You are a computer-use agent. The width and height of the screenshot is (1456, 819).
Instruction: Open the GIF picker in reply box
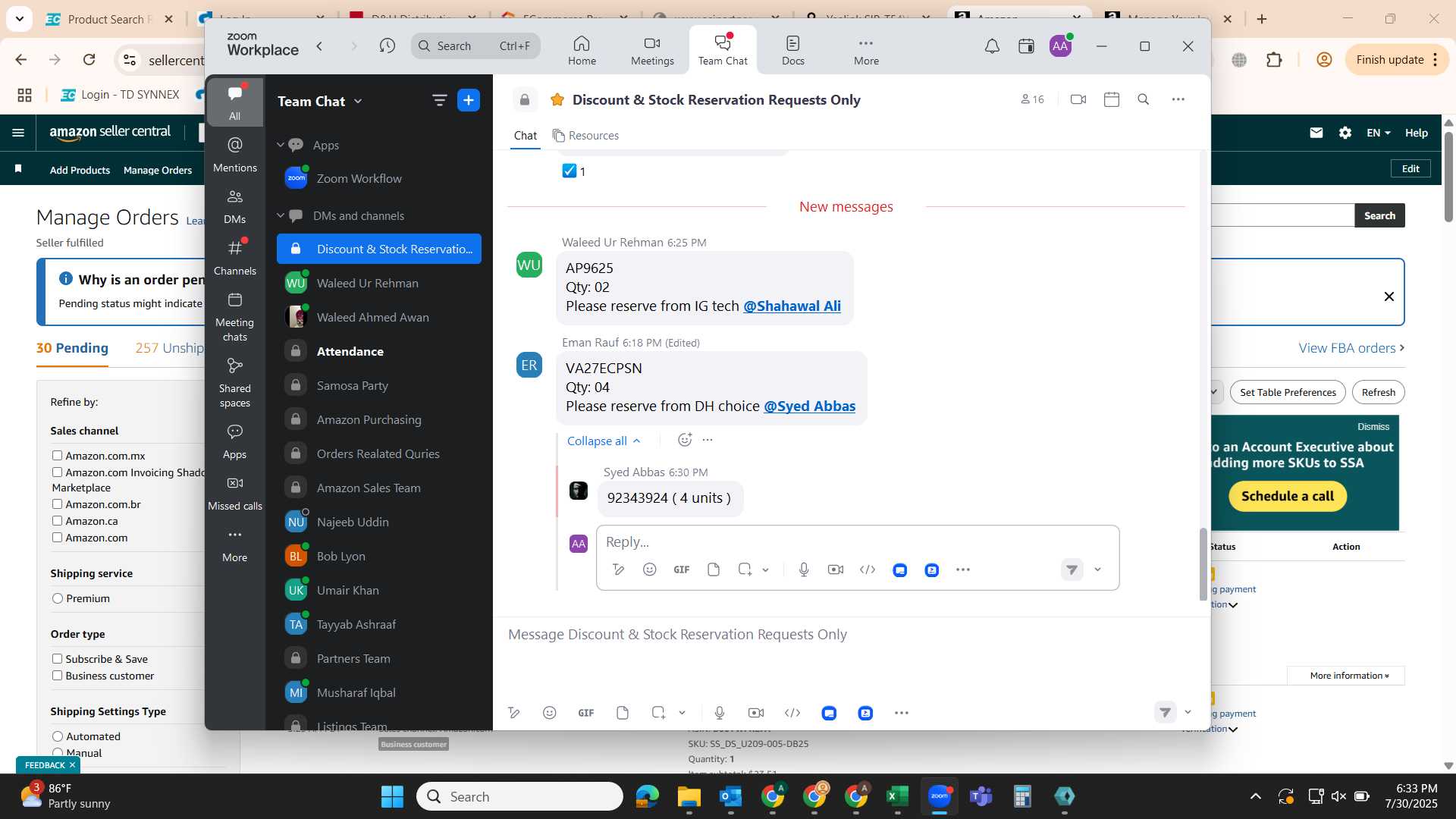[x=681, y=570]
